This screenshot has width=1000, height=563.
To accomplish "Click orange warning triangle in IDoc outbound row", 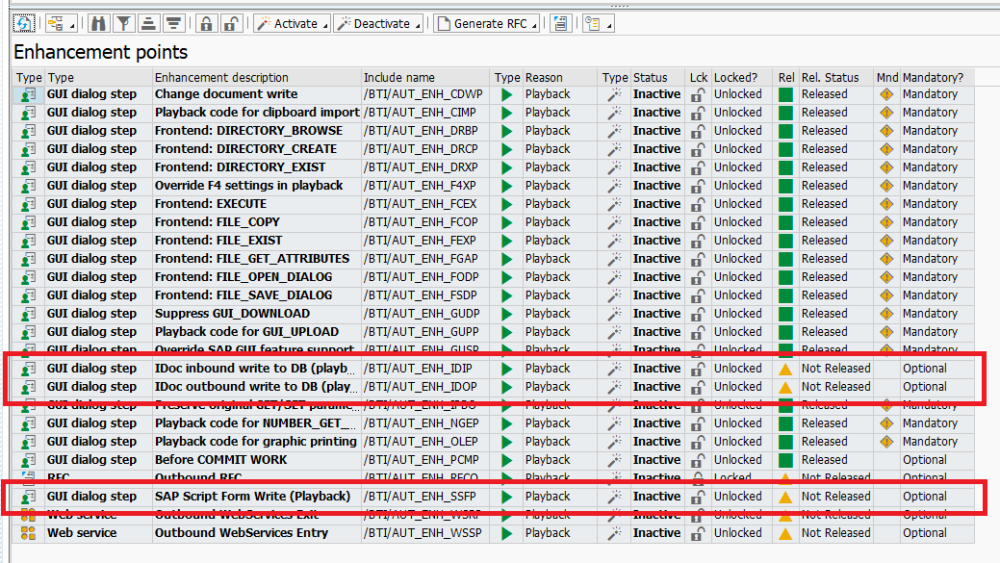I will [x=786, y=387].
